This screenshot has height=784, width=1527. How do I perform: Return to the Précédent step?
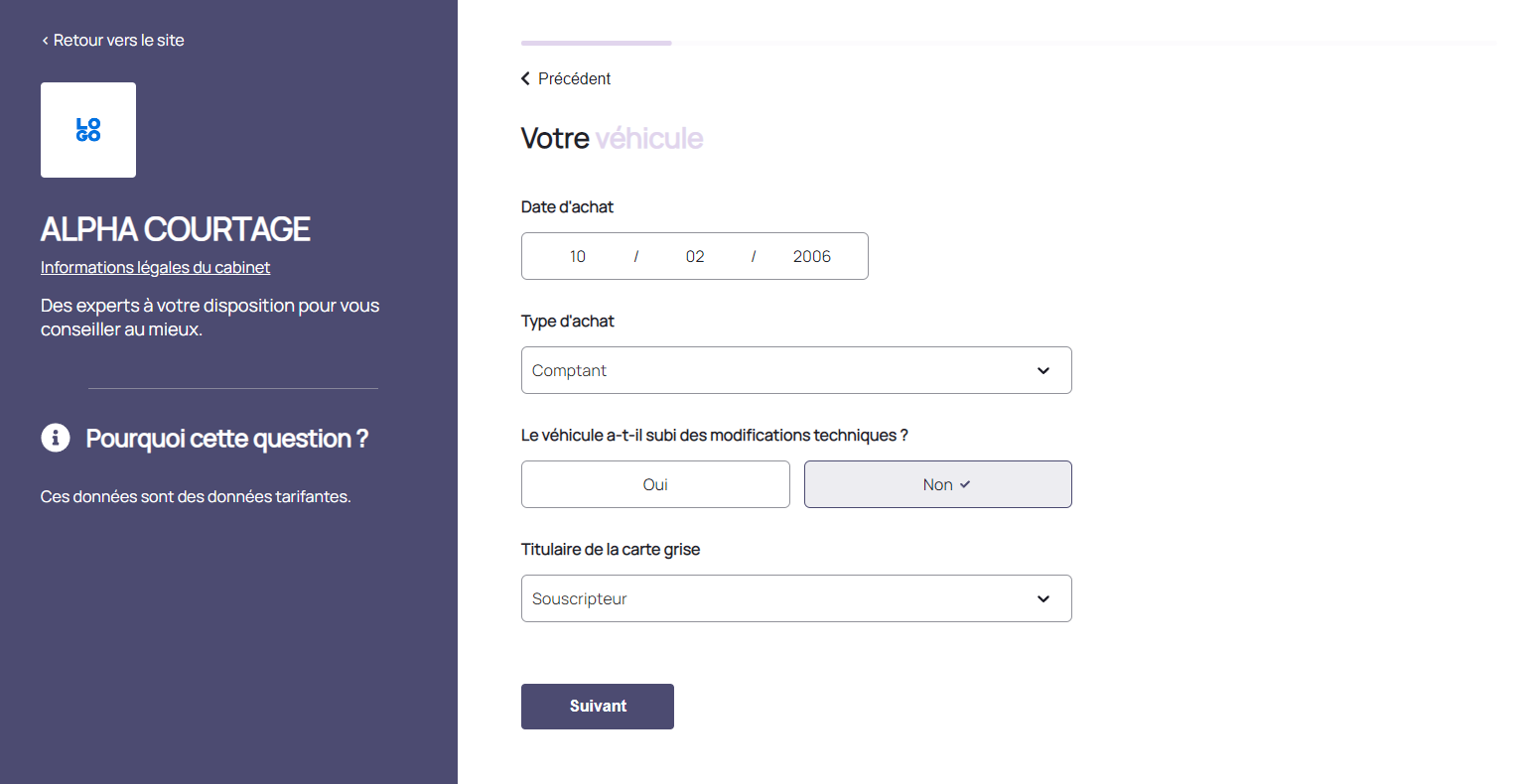coord(574,78)
